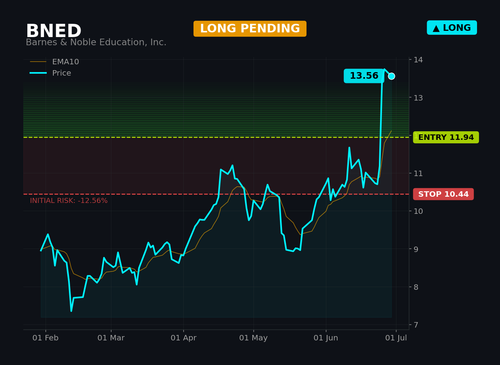Click the LONG PENDING status badge
This screenshot has width=500, height=365.
pos(250,29)
